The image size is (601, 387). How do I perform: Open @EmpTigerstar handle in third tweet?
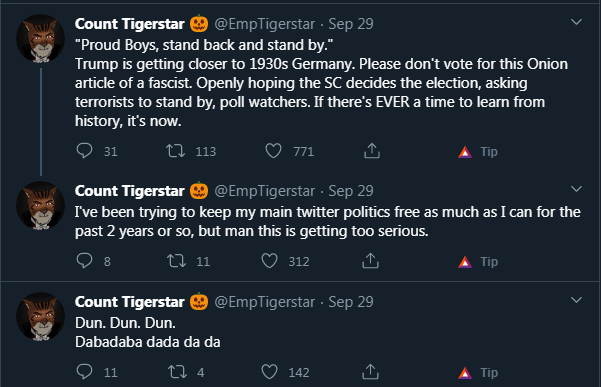coord(264,302)
